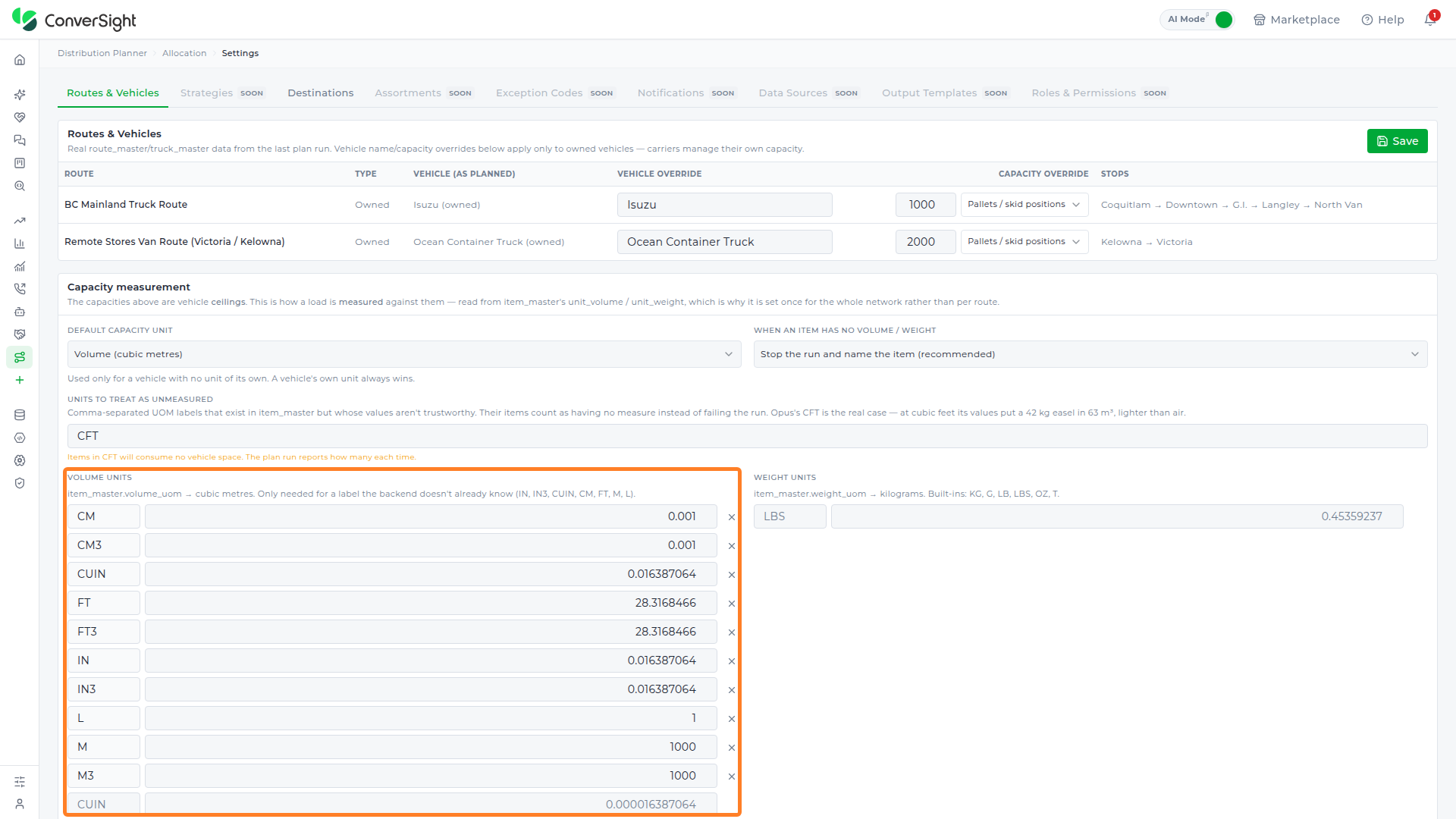The image size is (1456, 819).
Task: Click the sparkle AI icon in sidebar
Action: 20,95
